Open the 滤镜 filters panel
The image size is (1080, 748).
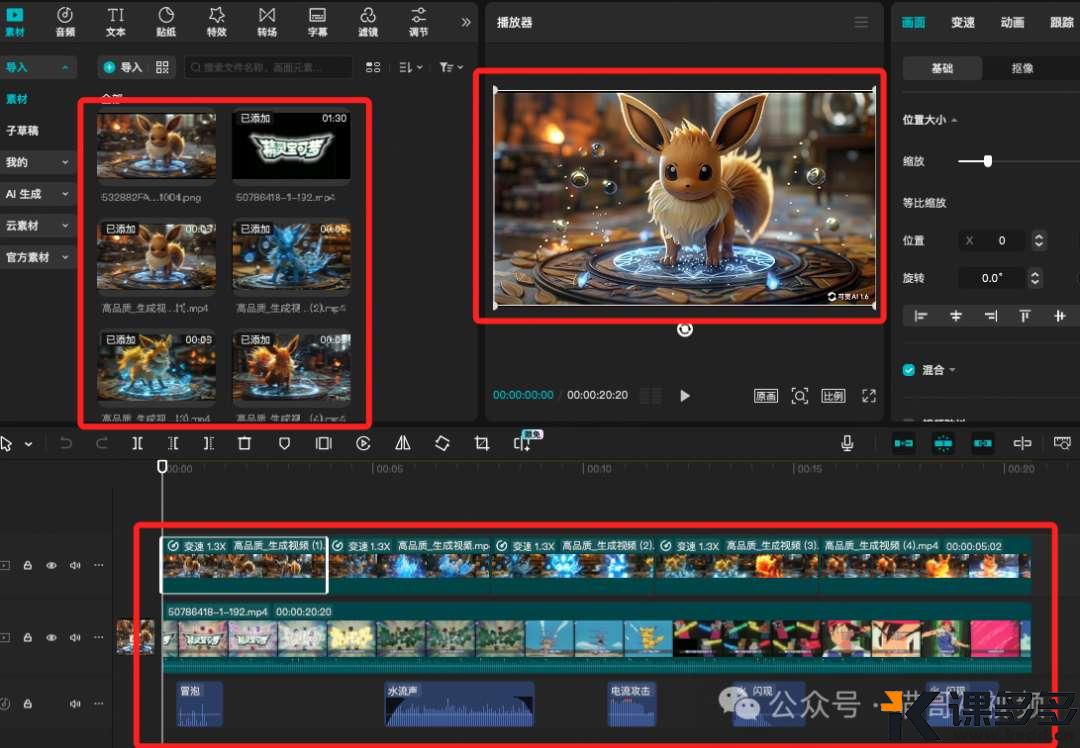[368, 21]
